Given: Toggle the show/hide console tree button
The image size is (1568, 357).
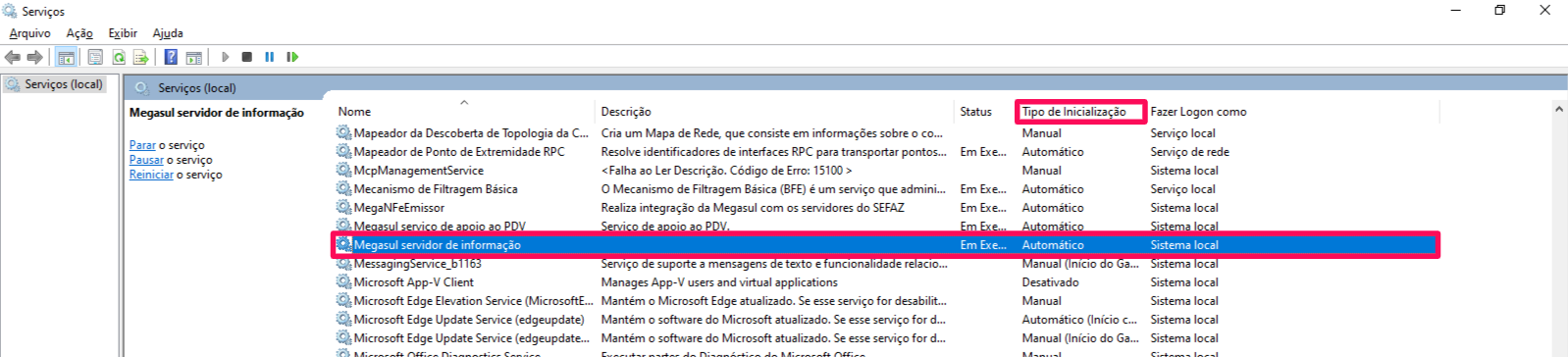Looking at the screenshot, I should point(66,58).
